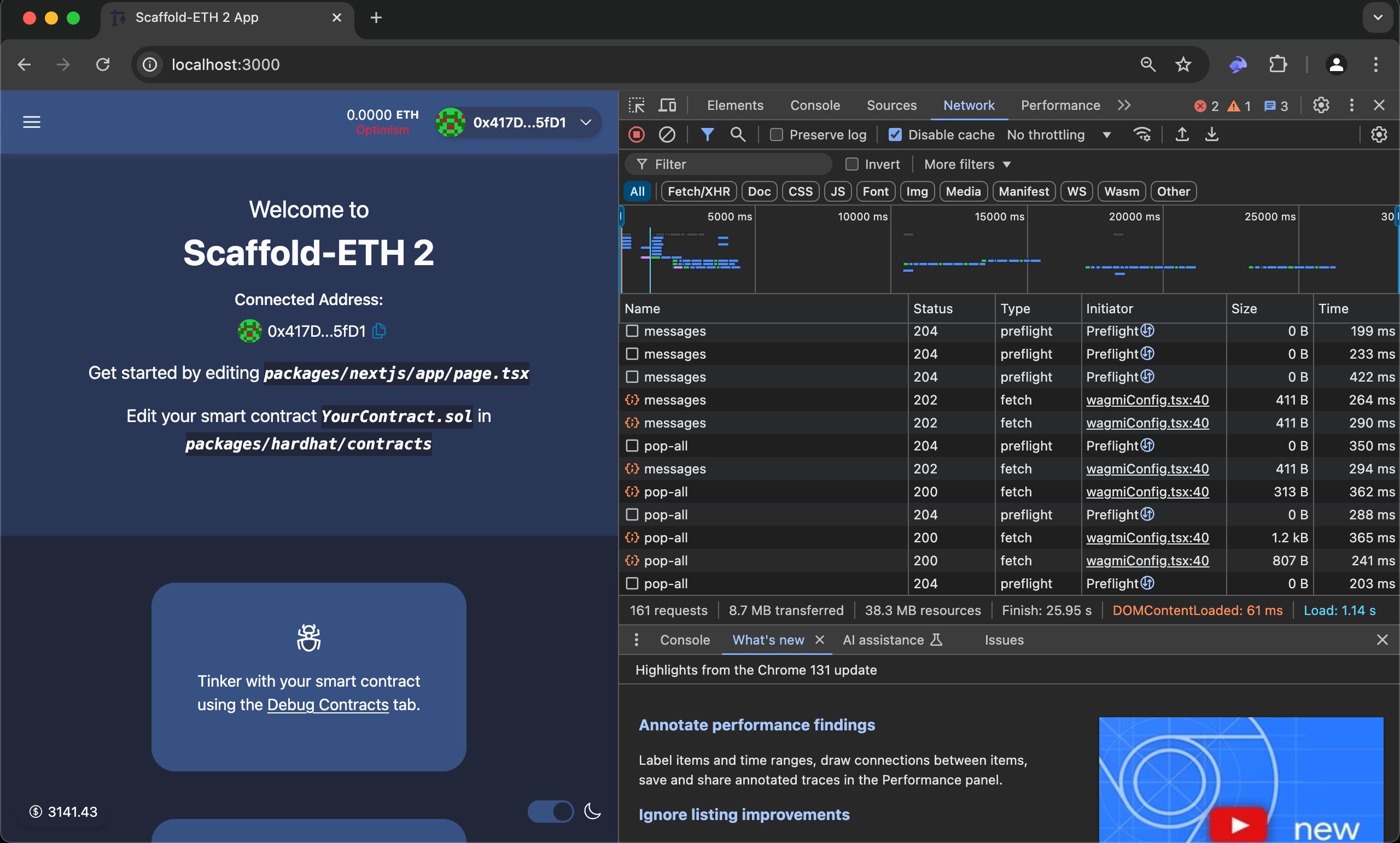The width and height of the screenshot is (1400, 843).
Task: Open the browser zoom magnifier icon in address bar
Action: (x=1148, y=65)
